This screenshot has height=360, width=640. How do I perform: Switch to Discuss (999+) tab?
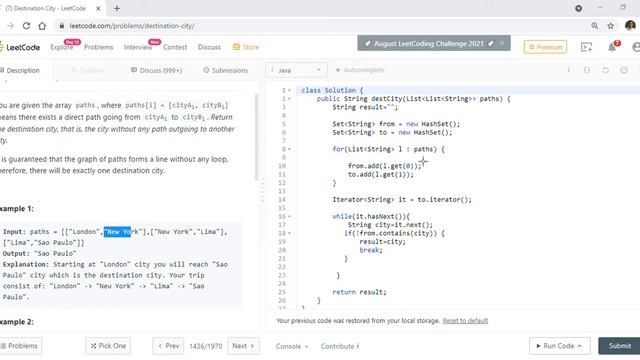pyautogui.click(x=156, y=70)
